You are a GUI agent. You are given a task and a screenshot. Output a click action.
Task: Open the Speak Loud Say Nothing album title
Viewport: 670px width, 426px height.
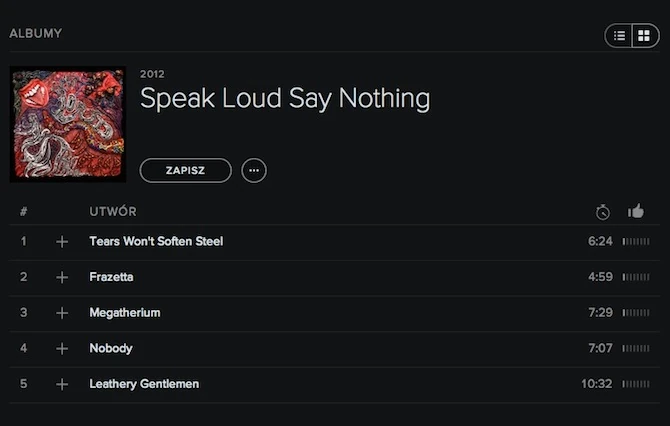[x=285, y=98]
